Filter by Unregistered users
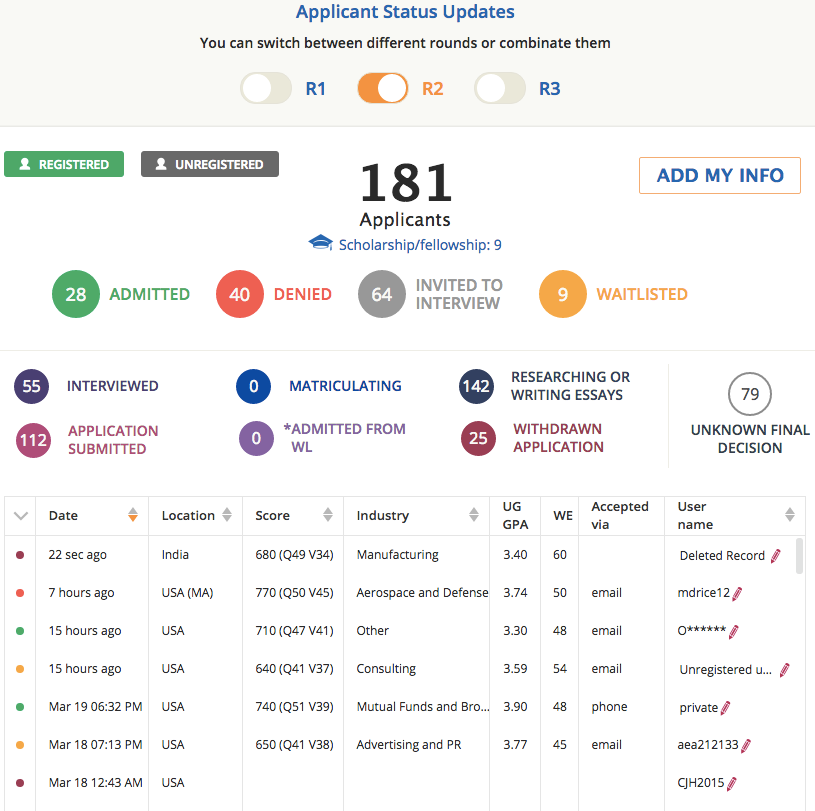This screenshot has width=815, height=811. point(210,164)
